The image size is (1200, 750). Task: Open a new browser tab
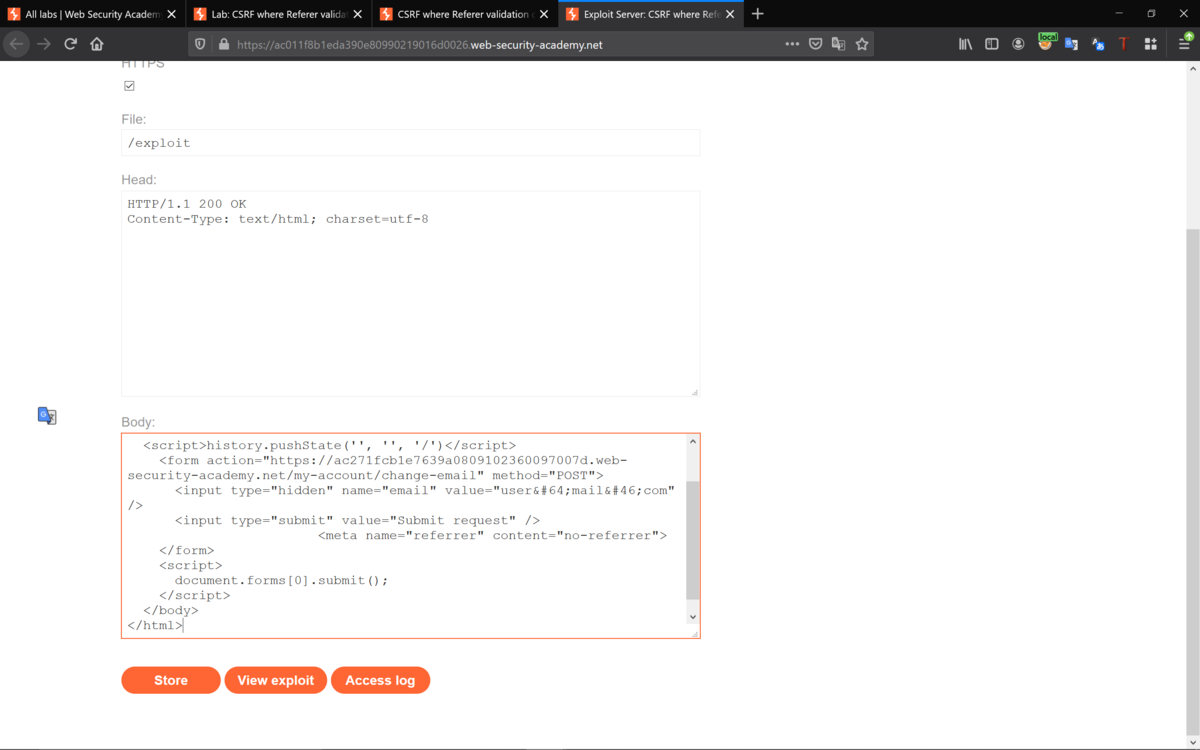tap(758, 14)
